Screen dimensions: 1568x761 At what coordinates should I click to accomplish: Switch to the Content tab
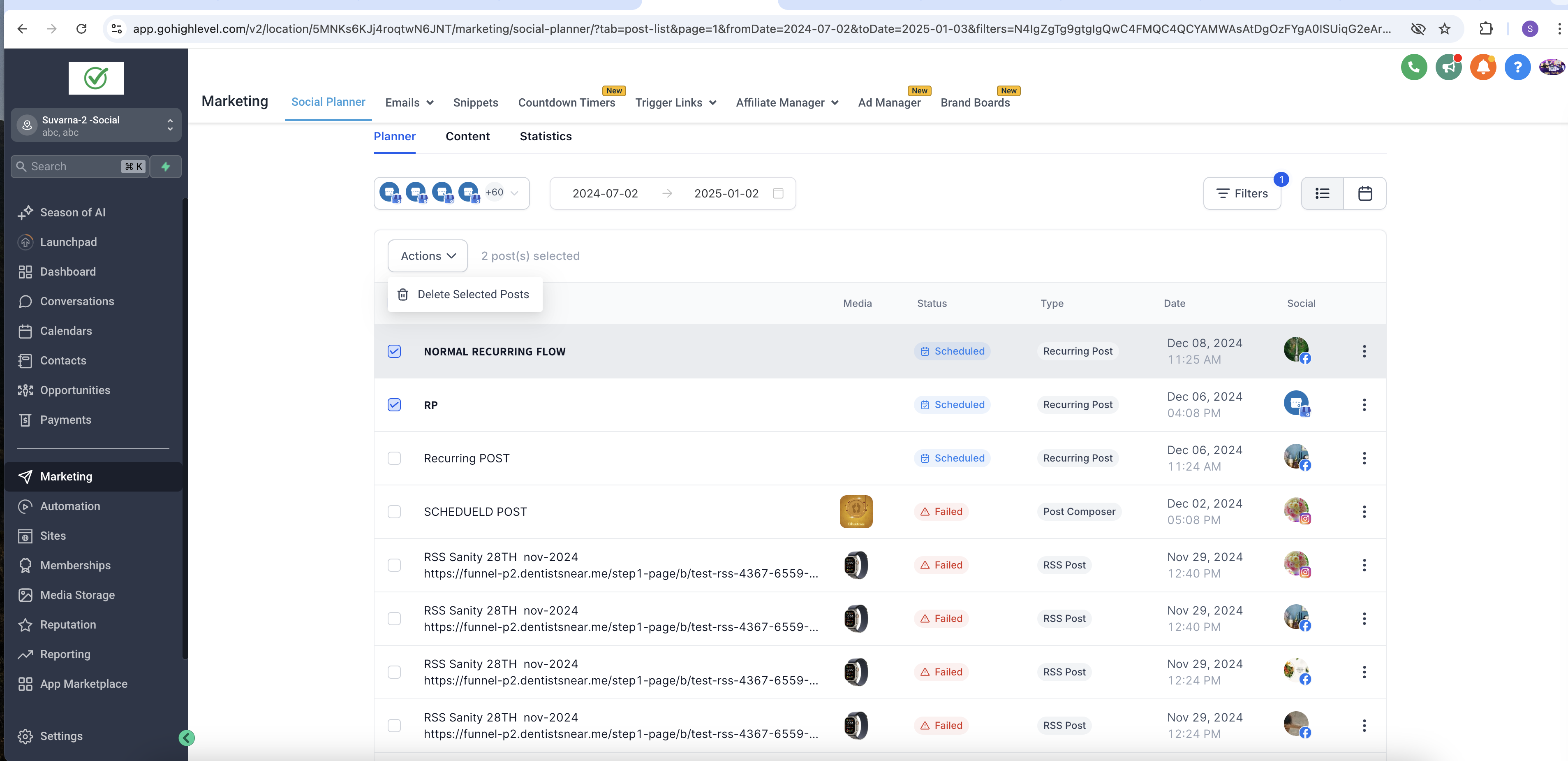pos(467,137)
